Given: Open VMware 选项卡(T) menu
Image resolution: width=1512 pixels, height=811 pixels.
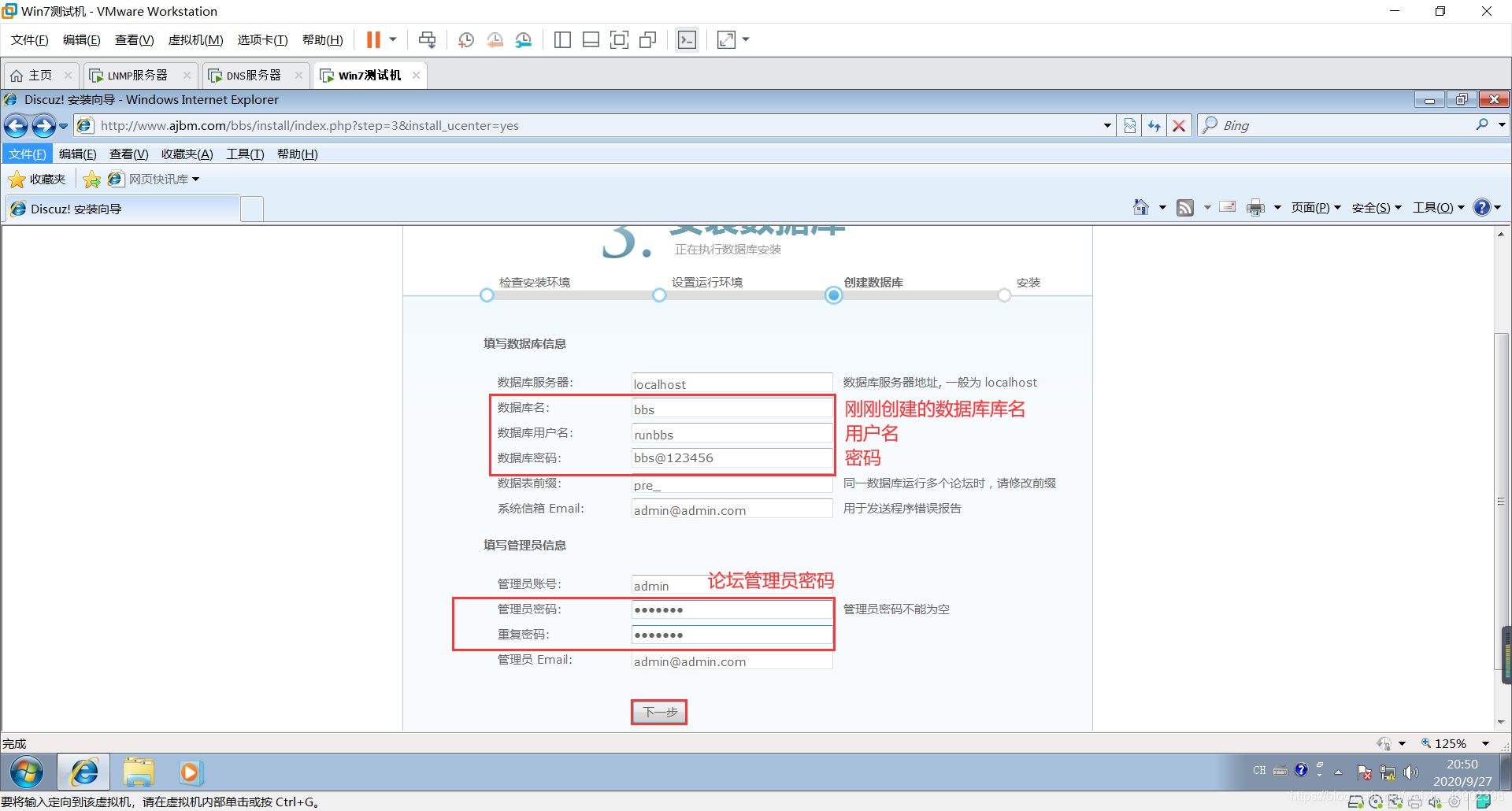Looking at the screenshot, I should pos(262,39).
